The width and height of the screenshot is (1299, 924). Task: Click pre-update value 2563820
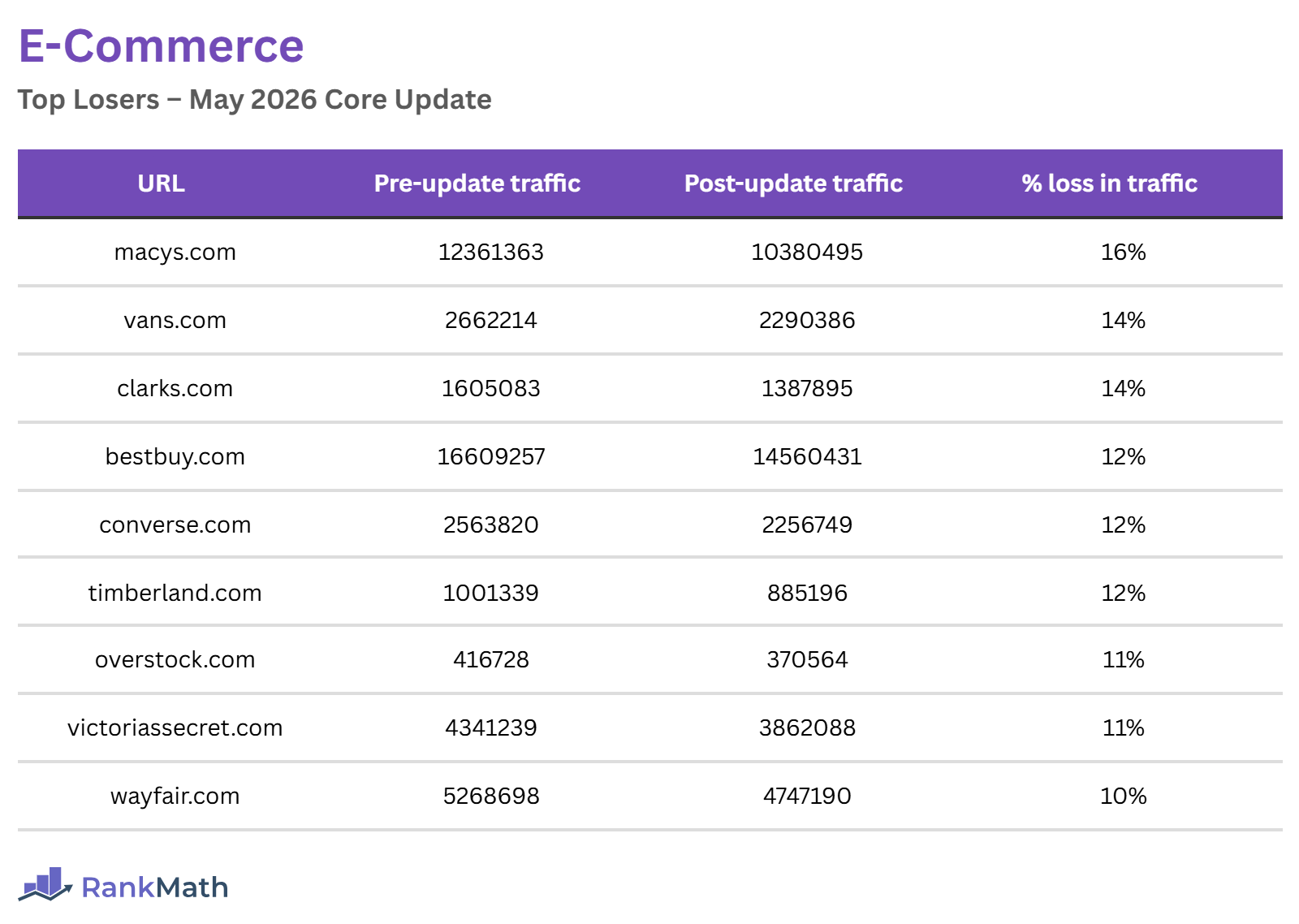pyautogui.click(x=491, y=525)
